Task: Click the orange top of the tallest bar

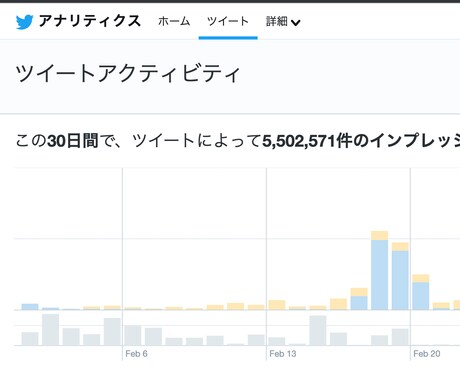Action: (x=380, y=235)
